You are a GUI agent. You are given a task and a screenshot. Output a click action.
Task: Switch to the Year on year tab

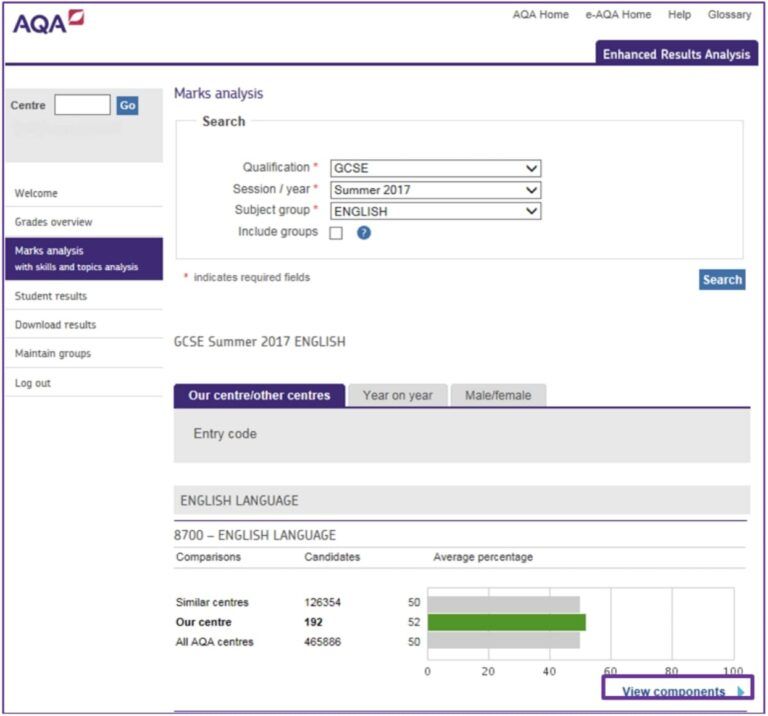[x=397, y=395]
